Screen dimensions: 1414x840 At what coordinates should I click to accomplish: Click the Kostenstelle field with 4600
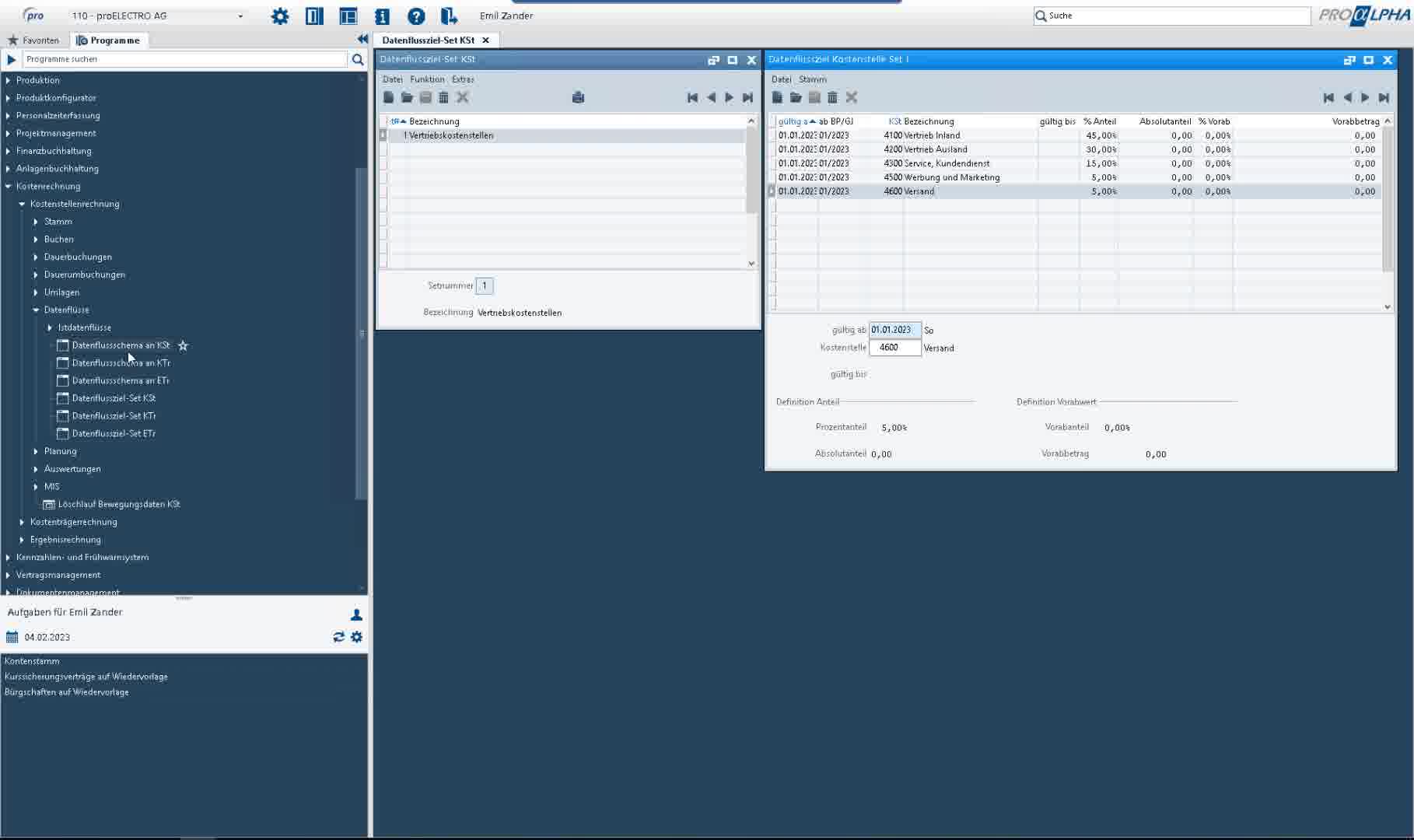pyautogui.click(x=895, y=348)
